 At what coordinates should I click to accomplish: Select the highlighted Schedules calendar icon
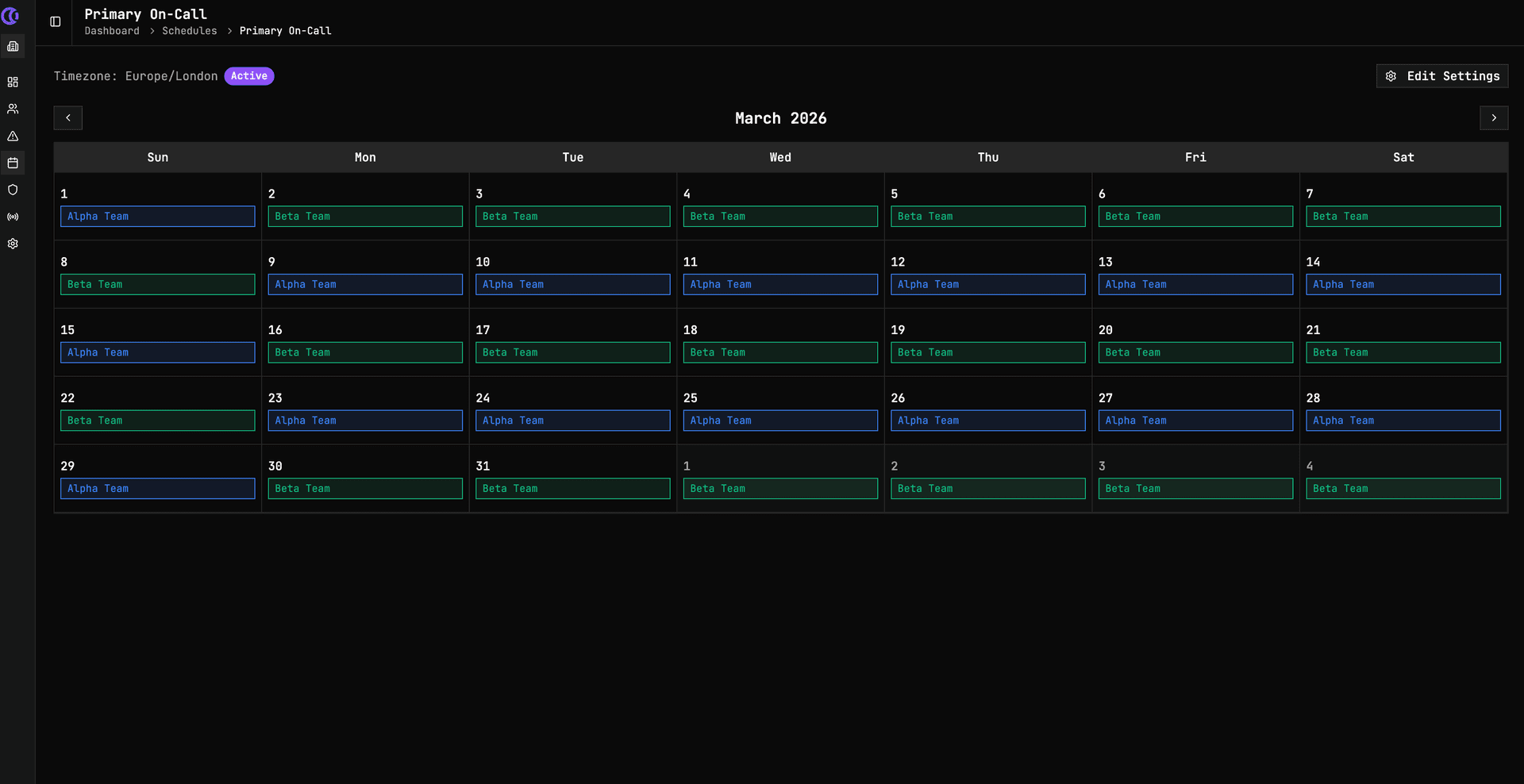point(13,163)
